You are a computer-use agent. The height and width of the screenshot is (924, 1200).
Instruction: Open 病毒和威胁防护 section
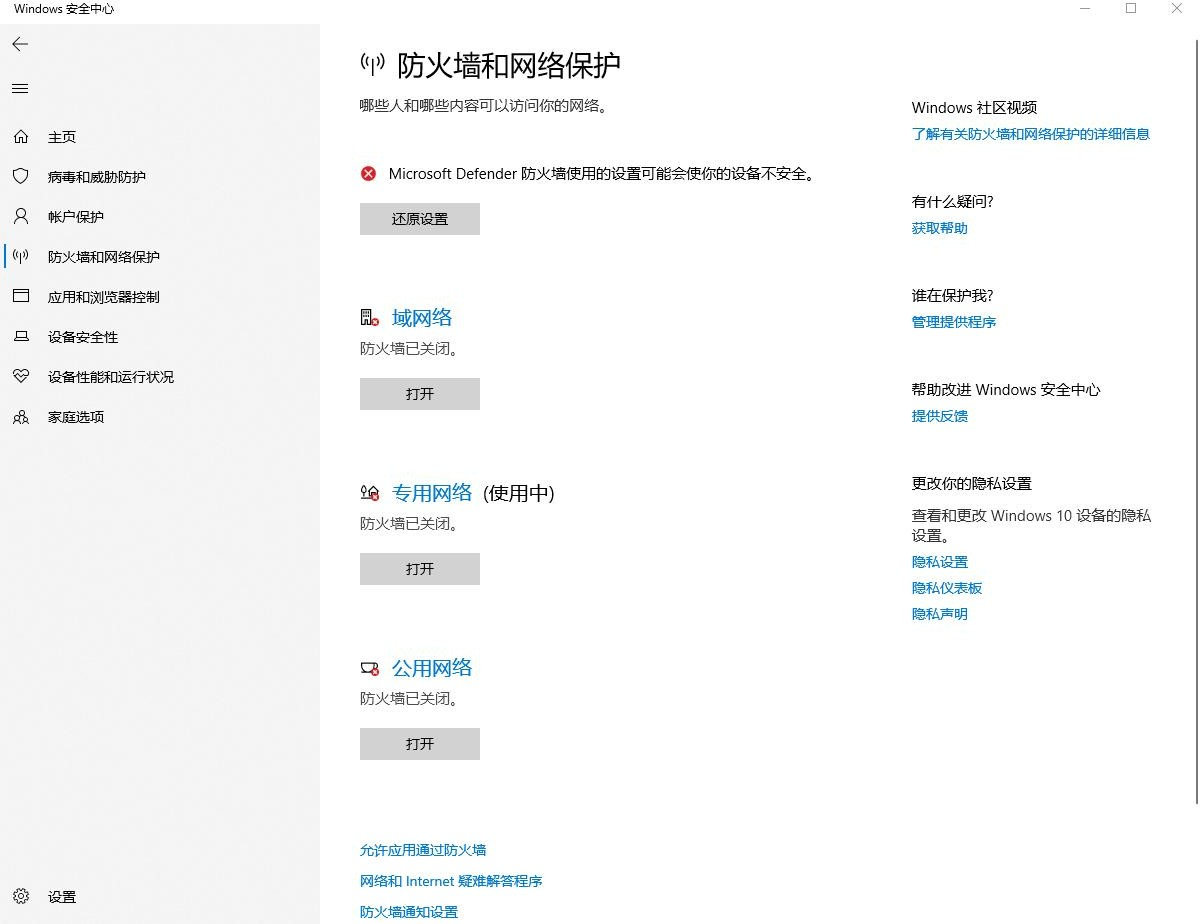(x=97, y=177)
